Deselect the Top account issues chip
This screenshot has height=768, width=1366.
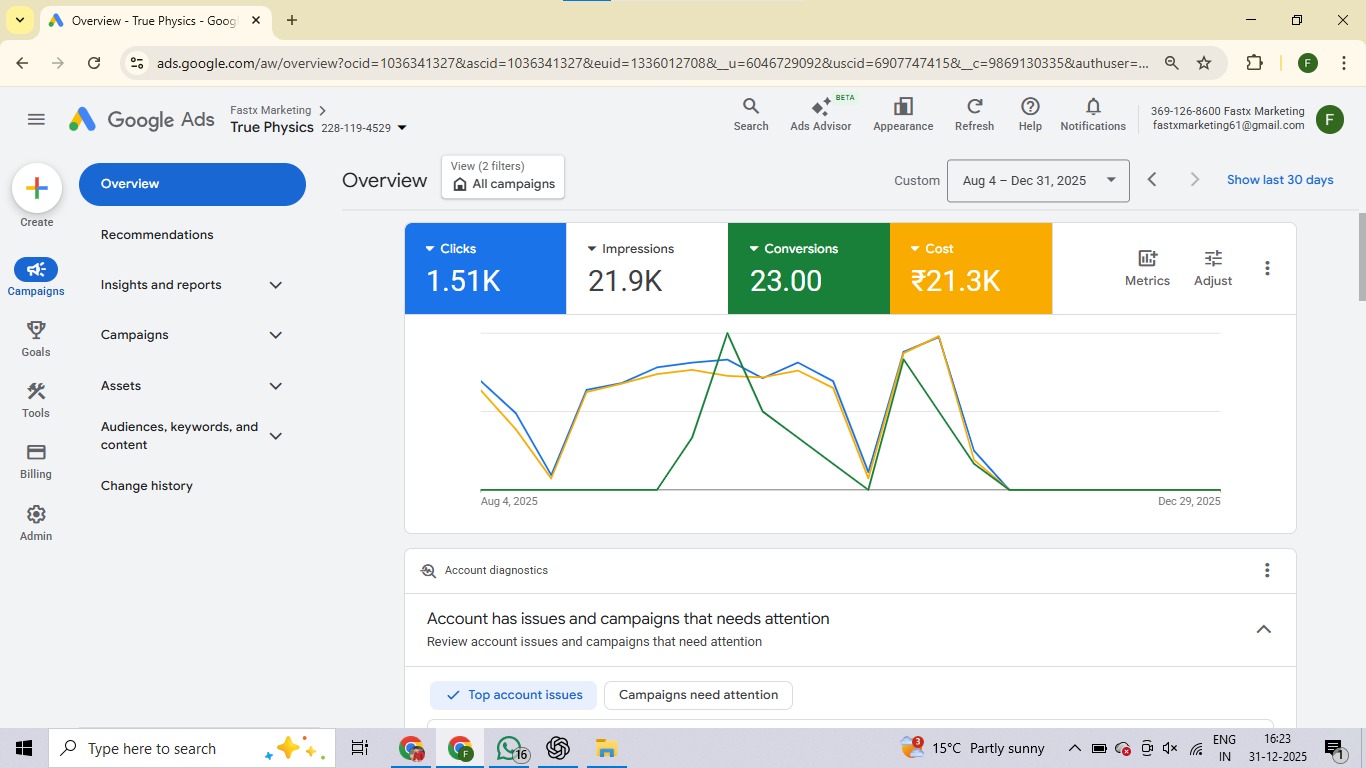coord(512,694)
